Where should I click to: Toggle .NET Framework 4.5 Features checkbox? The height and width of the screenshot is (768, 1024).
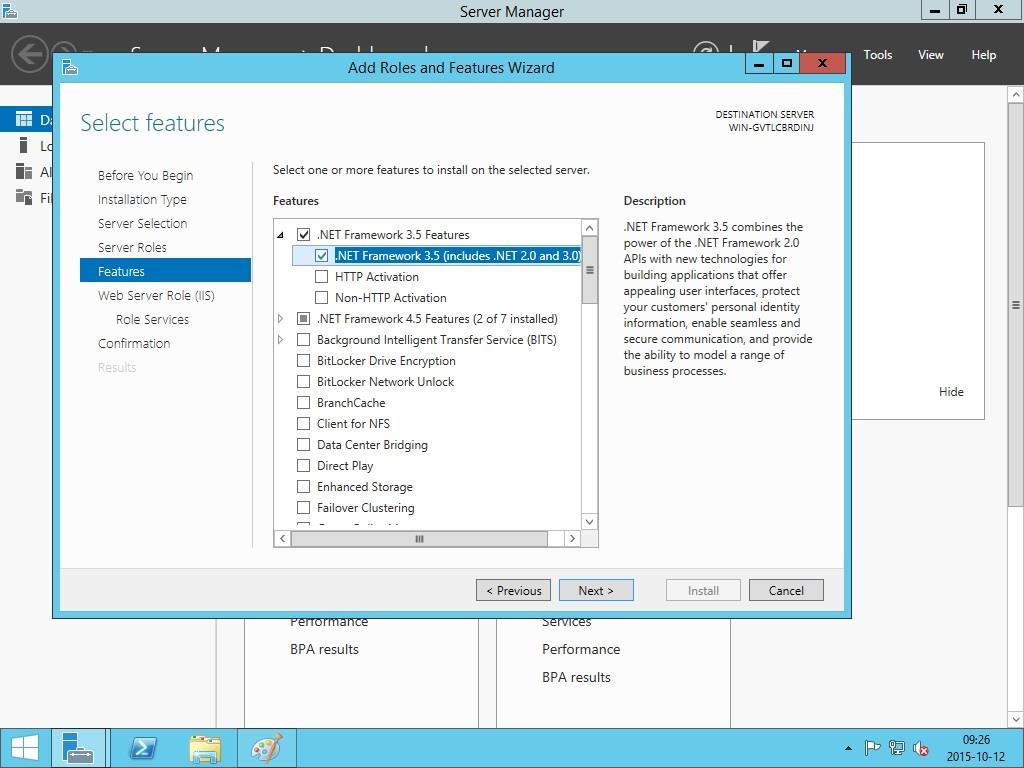(303, 319)
